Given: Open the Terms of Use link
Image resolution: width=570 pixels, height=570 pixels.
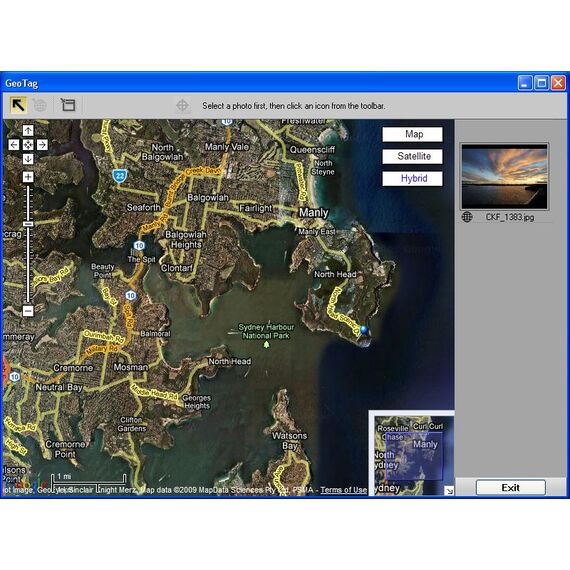Looking at the screenshot, I should (344, 490).
